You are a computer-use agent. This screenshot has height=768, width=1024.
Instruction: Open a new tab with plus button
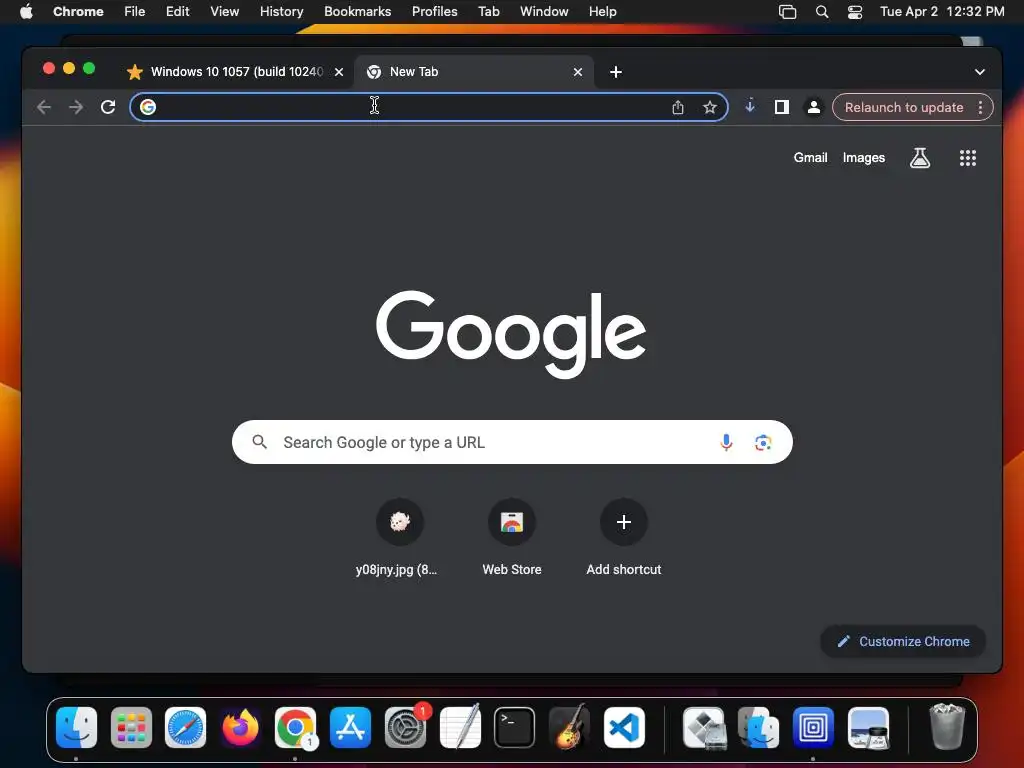(616, 72)
